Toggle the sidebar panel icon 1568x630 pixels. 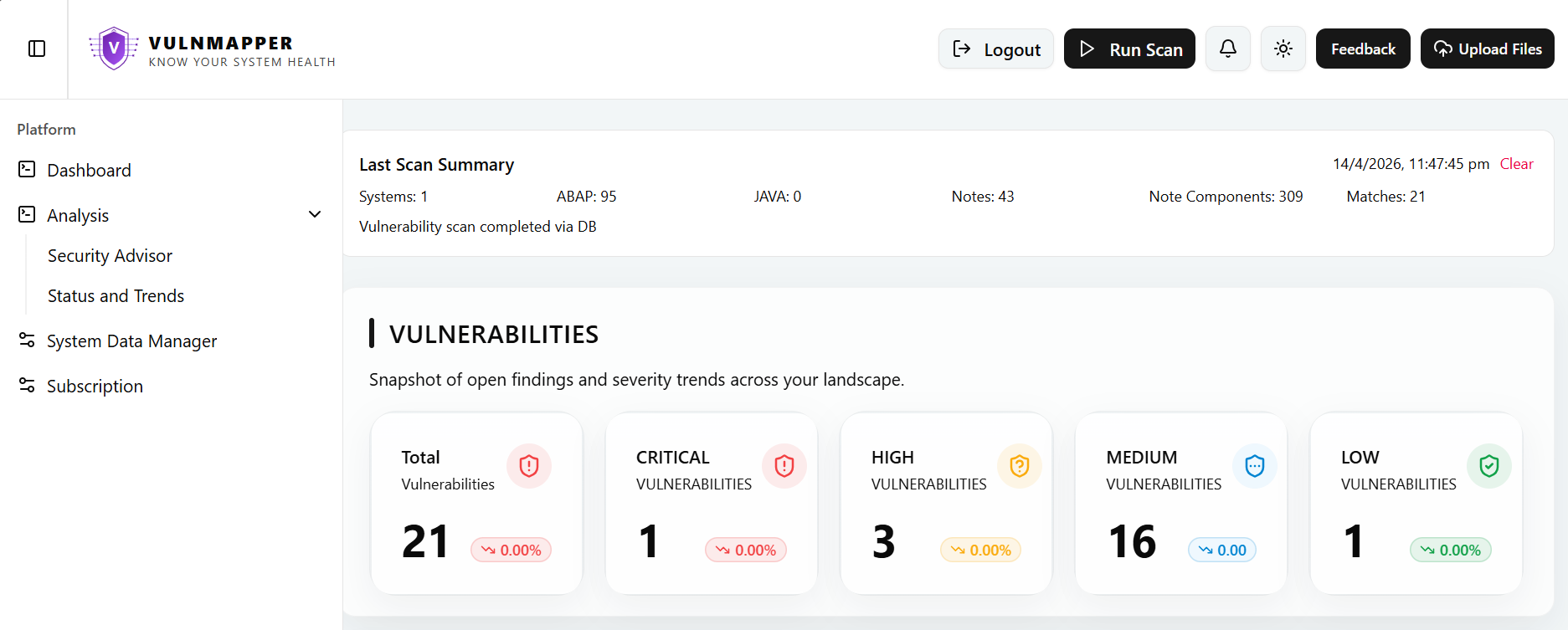coord(37,49)
